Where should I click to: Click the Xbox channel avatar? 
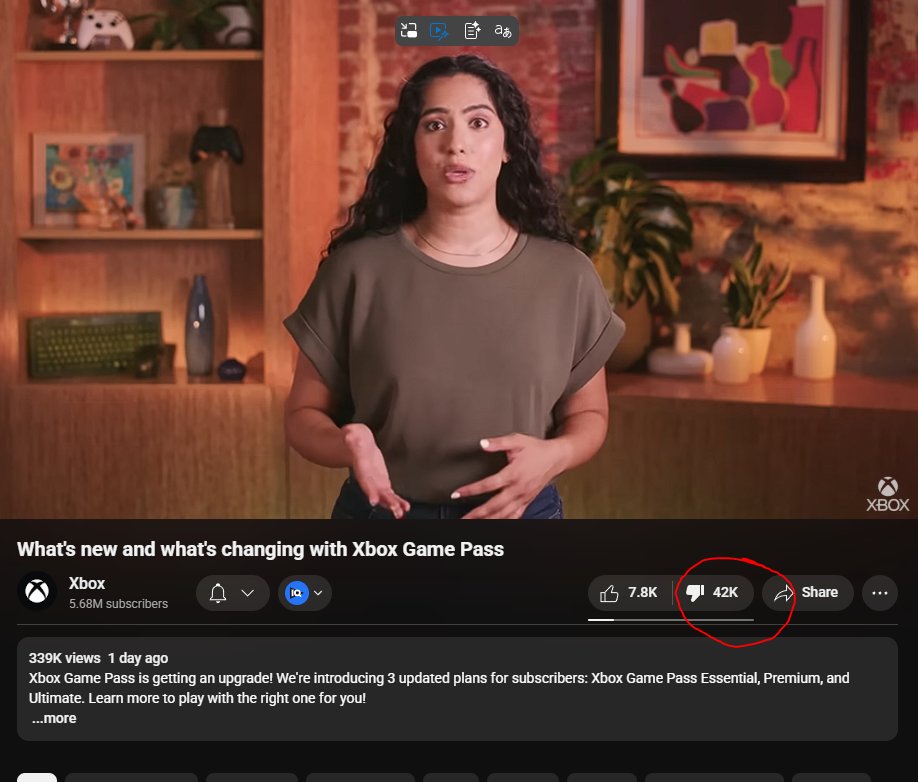click(37, 591)
